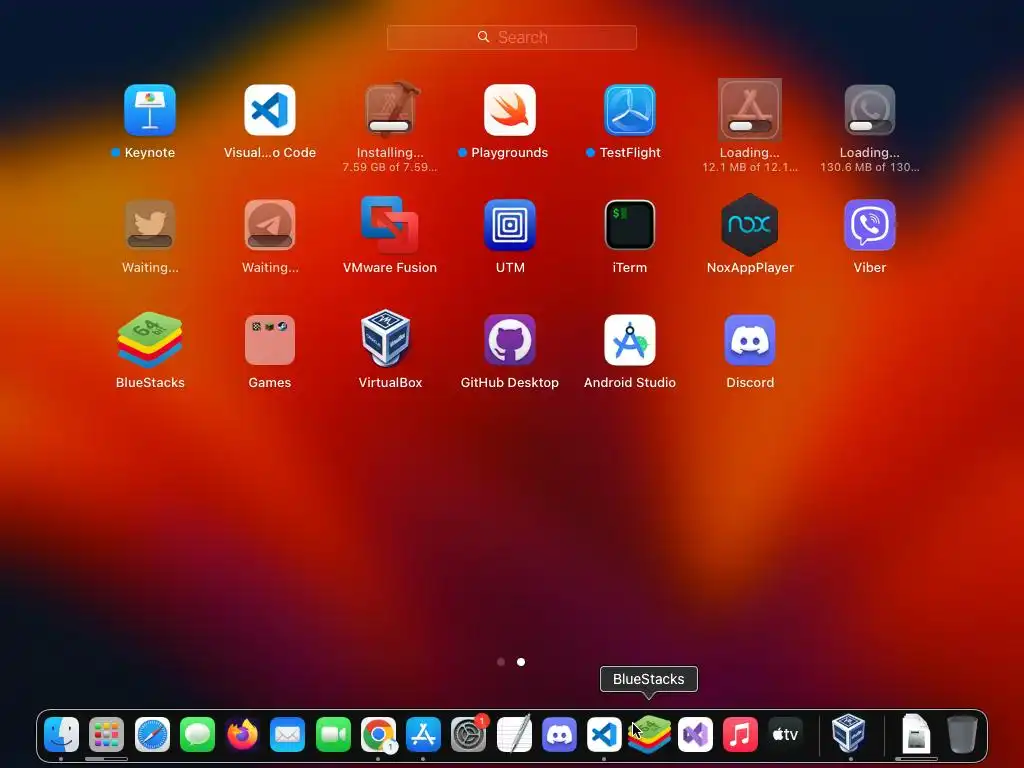Launch Visual Studio Code from the Launchpad grid
This screenshot has width=1024, height=768.
point(270,110)
